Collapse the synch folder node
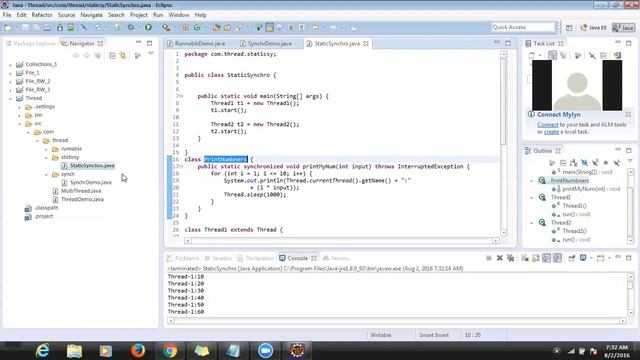Screen dimensions: 640x360 coord(46,174)
